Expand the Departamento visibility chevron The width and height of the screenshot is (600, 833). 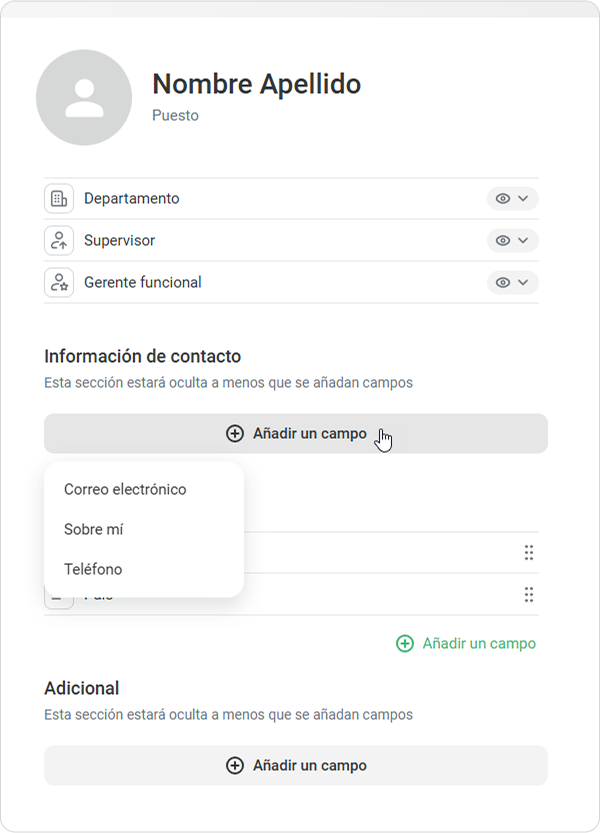(523, 199)
